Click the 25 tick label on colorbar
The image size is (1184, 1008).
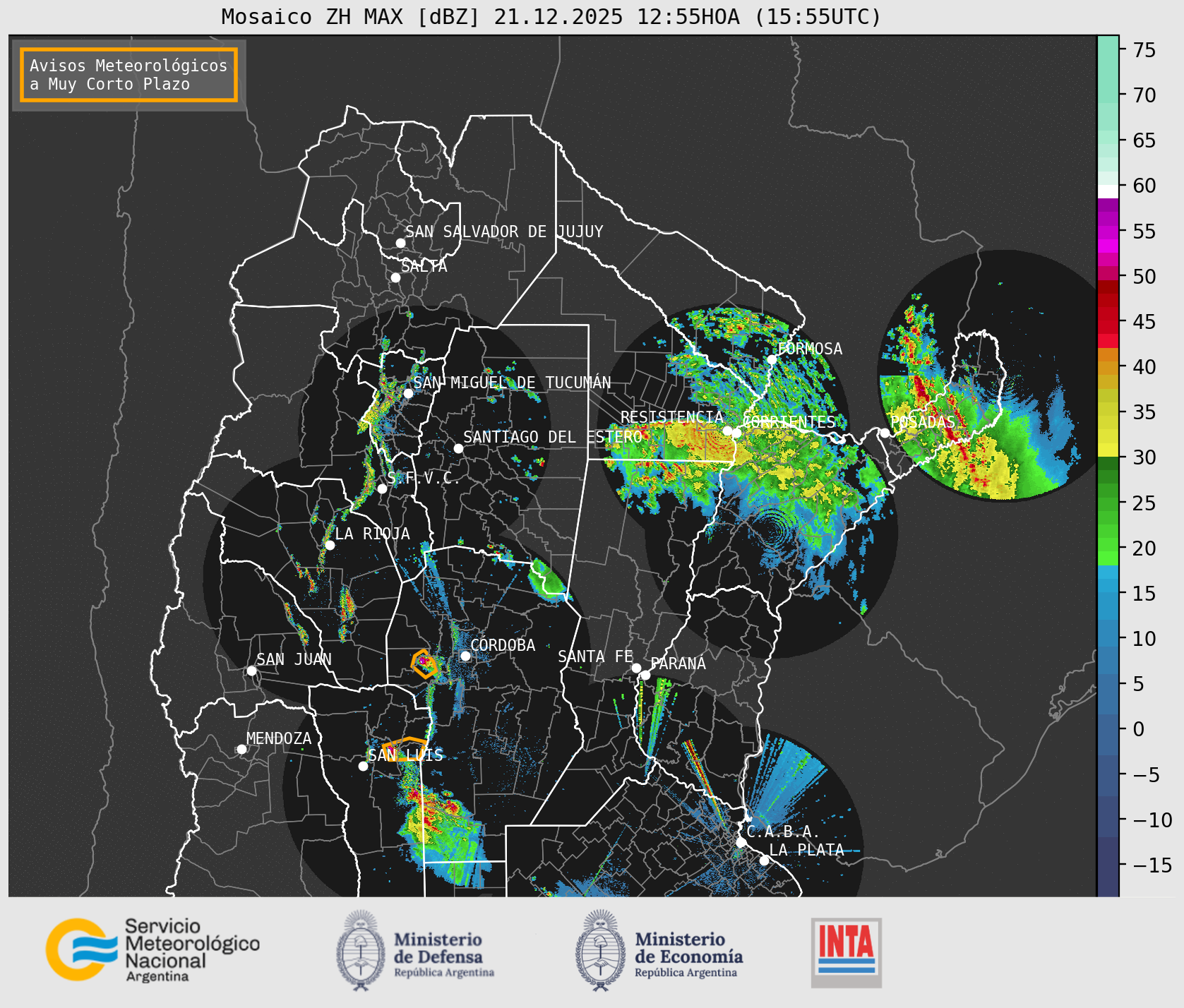[1144, 503]
